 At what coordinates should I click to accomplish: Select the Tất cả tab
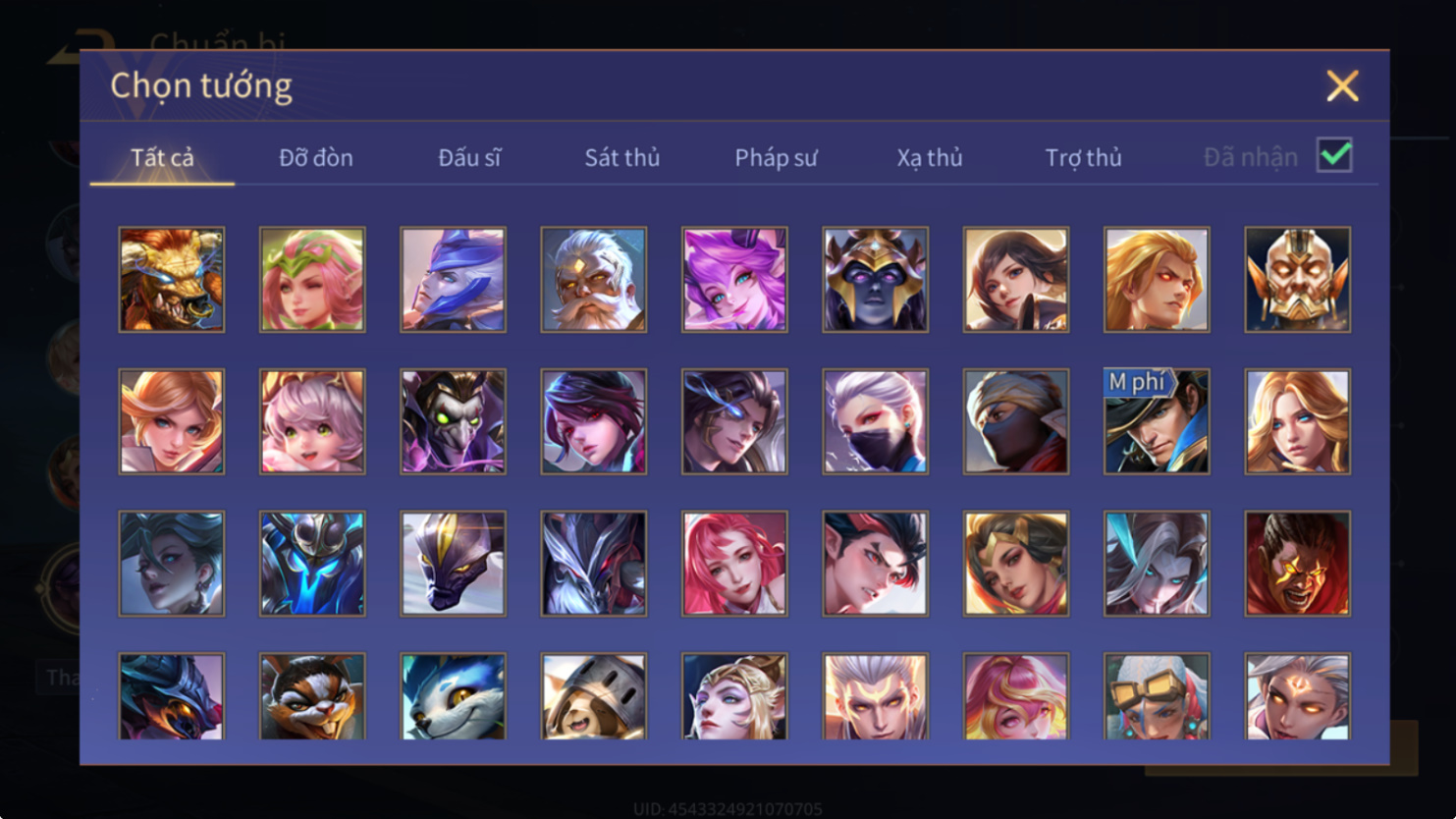click(162, 157)
